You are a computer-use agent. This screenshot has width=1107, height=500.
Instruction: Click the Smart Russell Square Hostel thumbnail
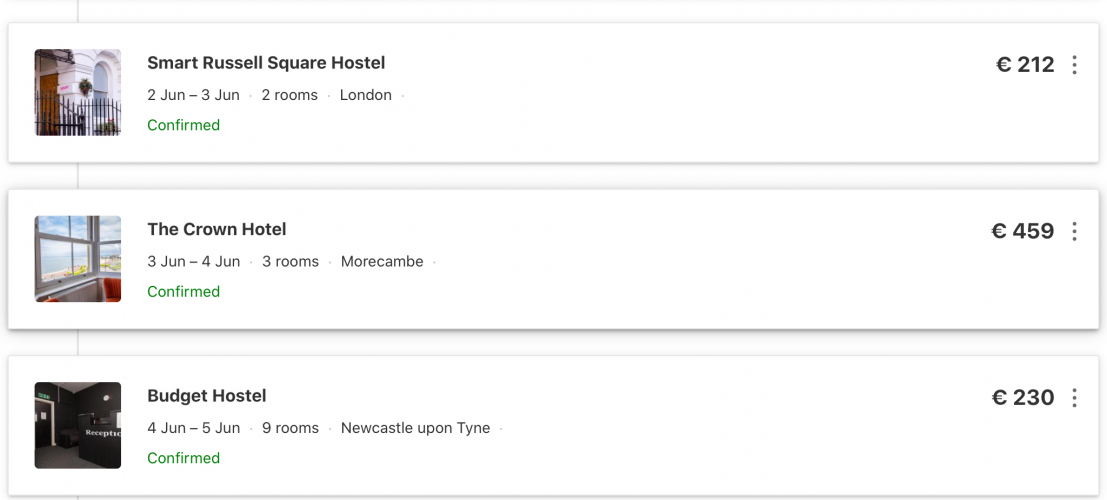click(x=78, y=93)
